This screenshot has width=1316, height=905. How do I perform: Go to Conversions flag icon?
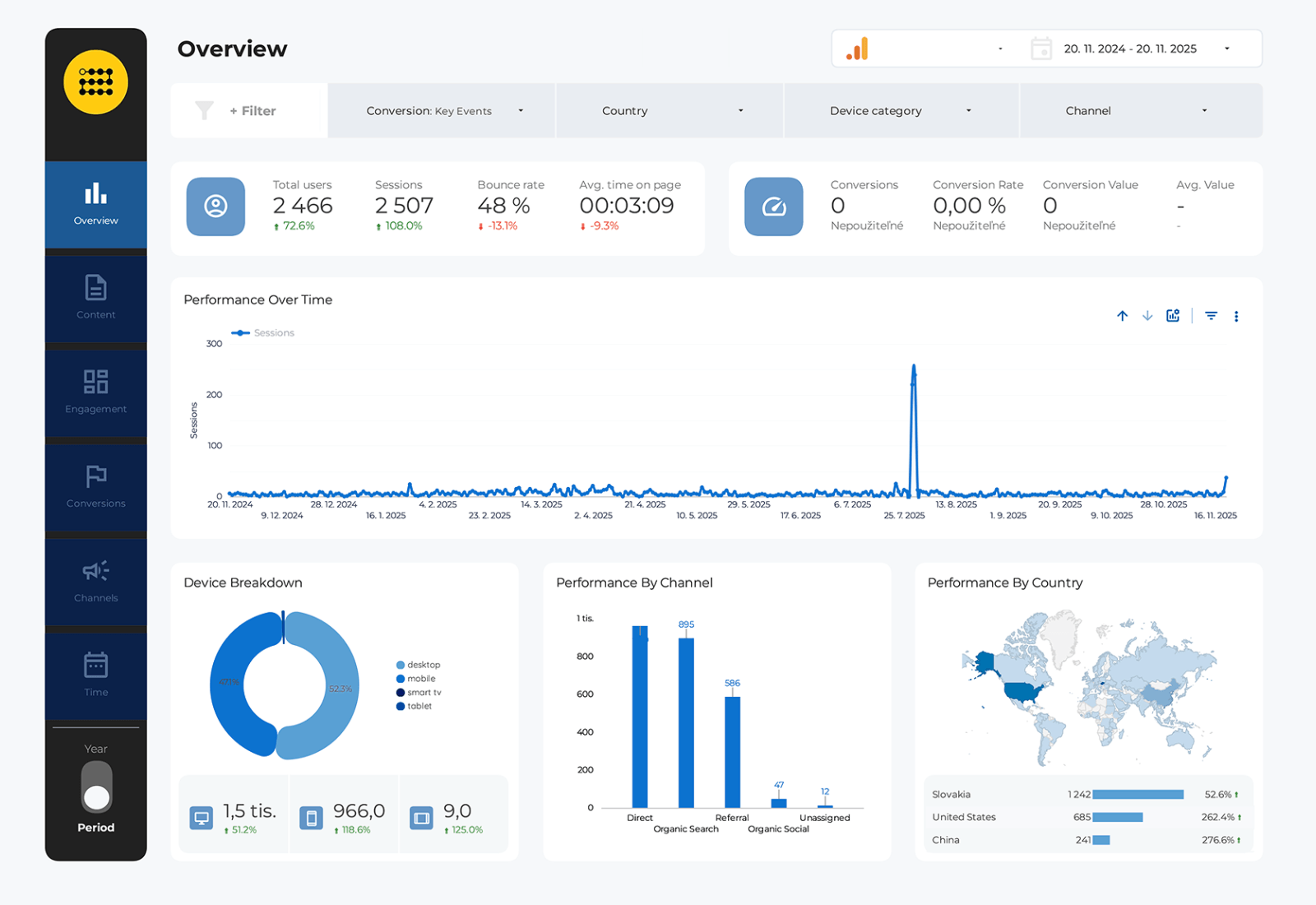pyautogui.click(x=96, y=476)
